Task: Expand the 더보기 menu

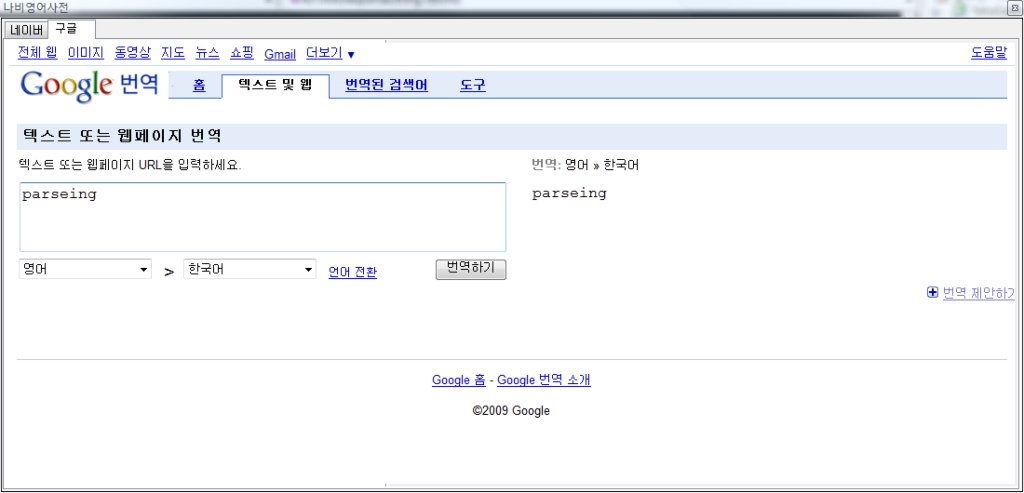Action: tap(330, 54)
